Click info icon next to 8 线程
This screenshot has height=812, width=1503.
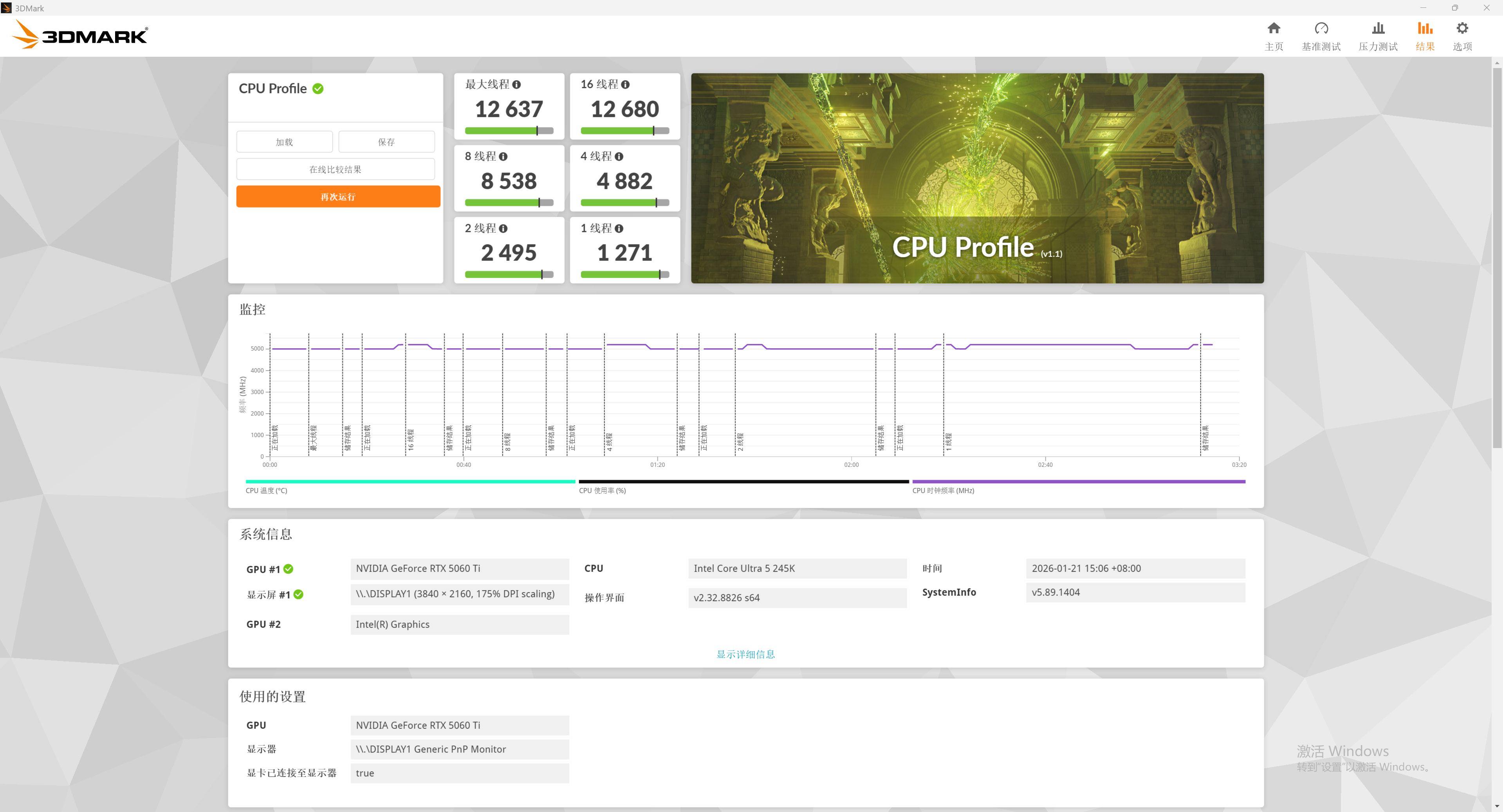point(503,156)
